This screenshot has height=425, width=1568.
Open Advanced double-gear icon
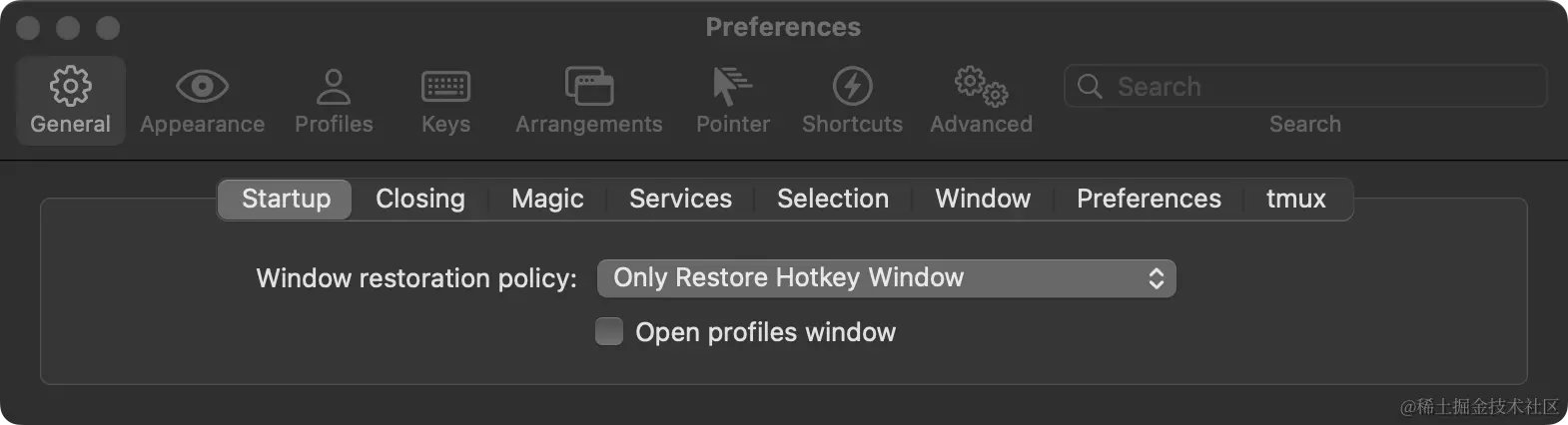[981, 87]
